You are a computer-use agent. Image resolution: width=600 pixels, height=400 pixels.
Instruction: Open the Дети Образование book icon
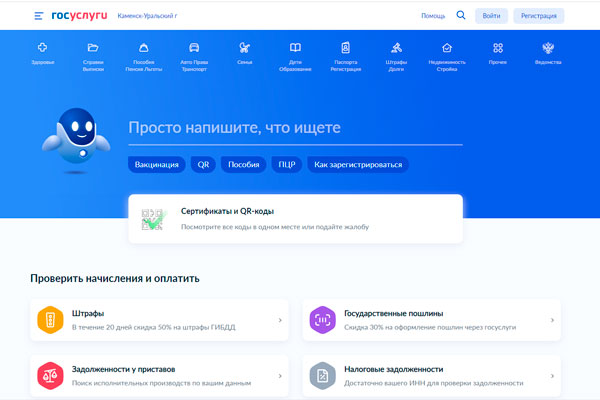click(295, 47)
